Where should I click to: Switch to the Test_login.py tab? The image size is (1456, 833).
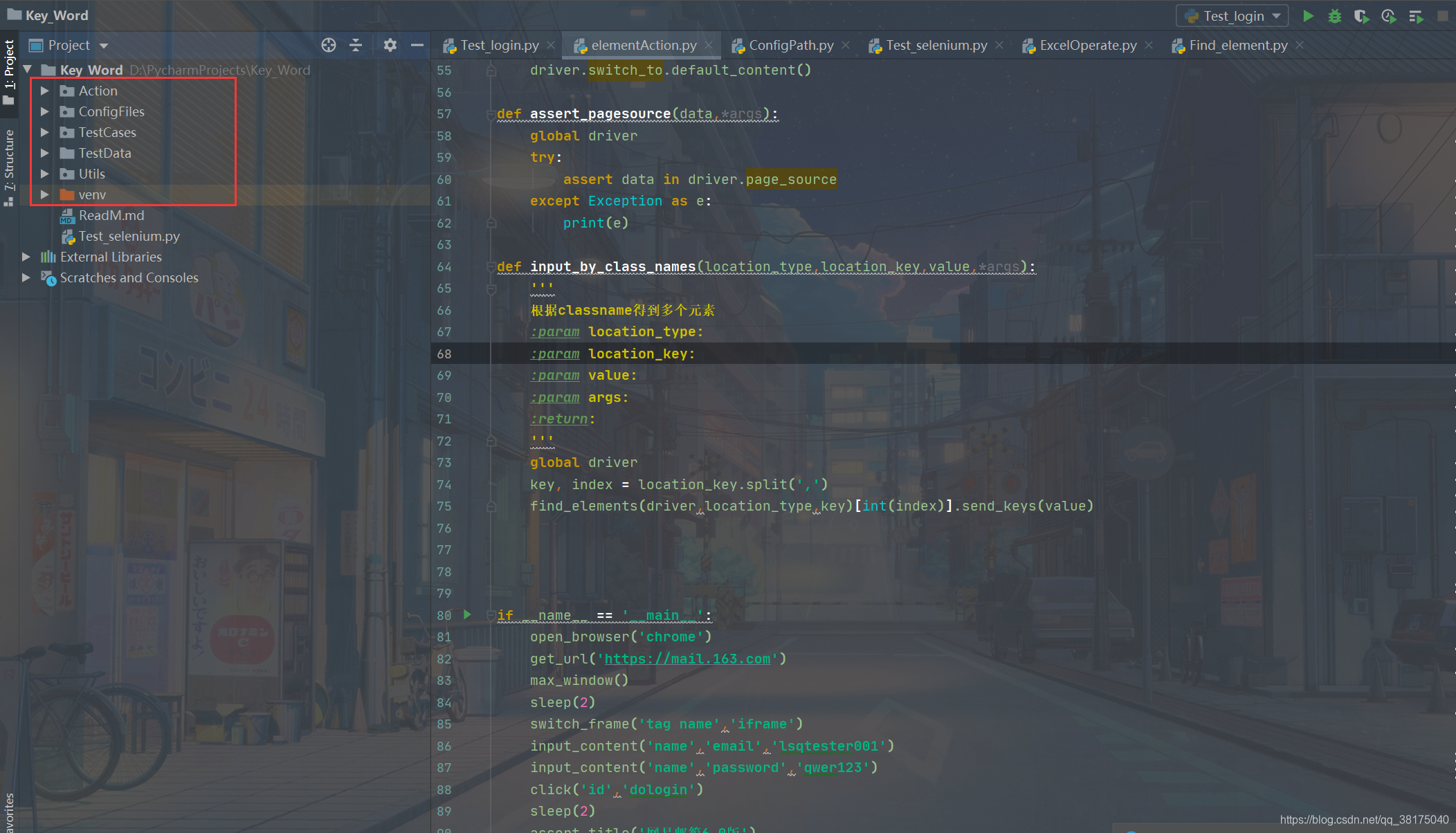coord(499,45)
